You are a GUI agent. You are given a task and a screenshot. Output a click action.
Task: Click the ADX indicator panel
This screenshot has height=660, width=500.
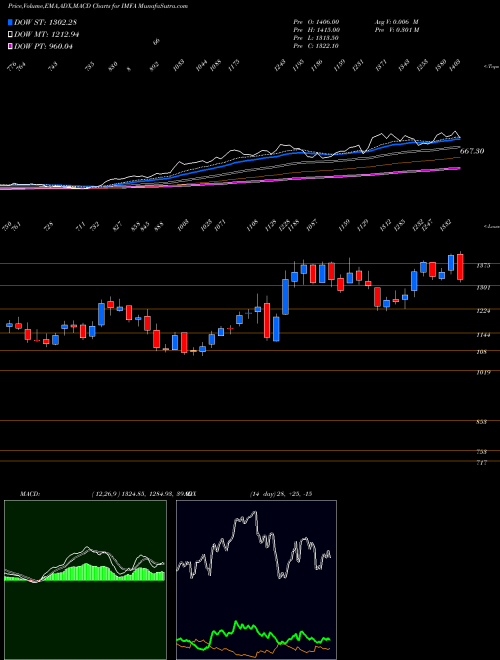(256, 580)
